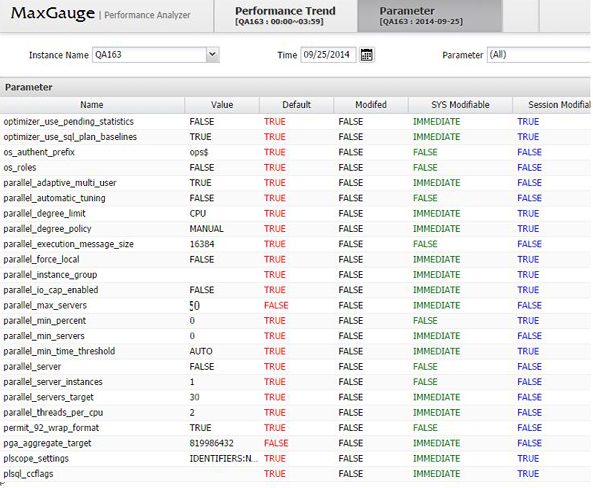Click the Parameter panel title bar
This screenshot has width=593, height=488.
click(295, 87)
